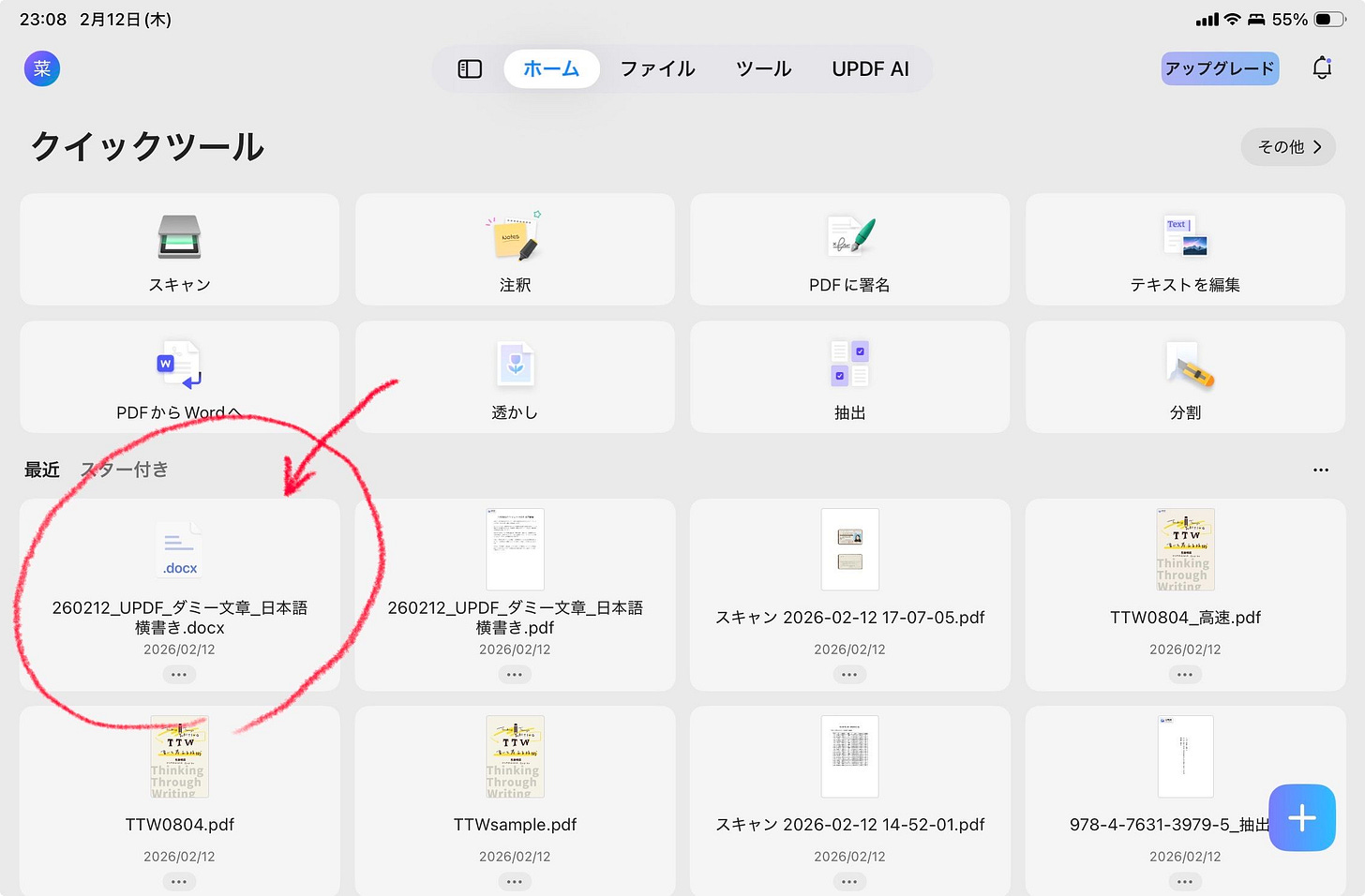Open more options for TTW0804_高速.pdf
The width and height of the screenshot is (1365, 896).
(x=1185, y=674)
